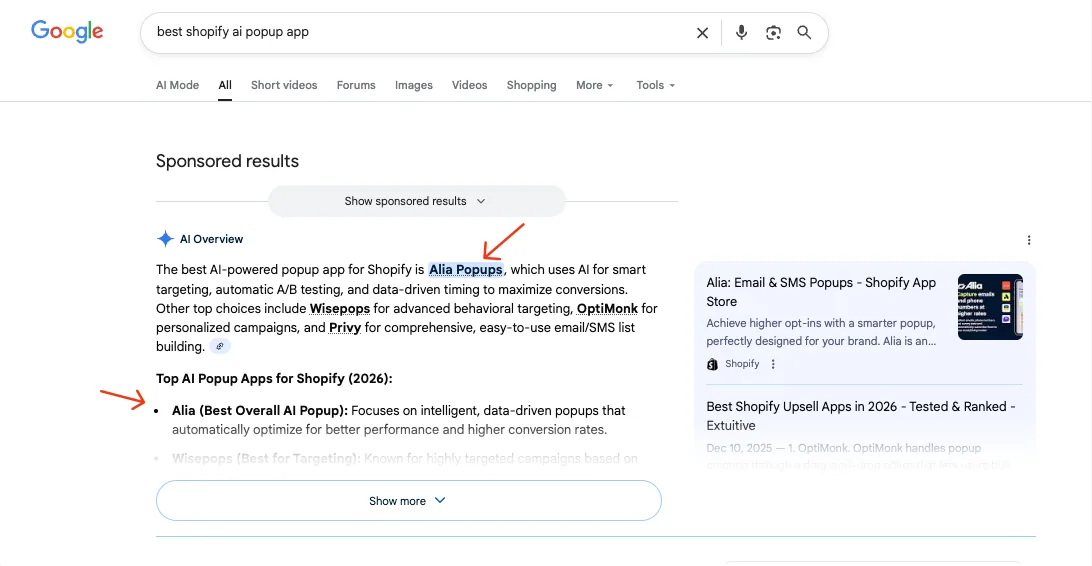
Task: Expand AI Overview with Show more
Action: (409, 501)
